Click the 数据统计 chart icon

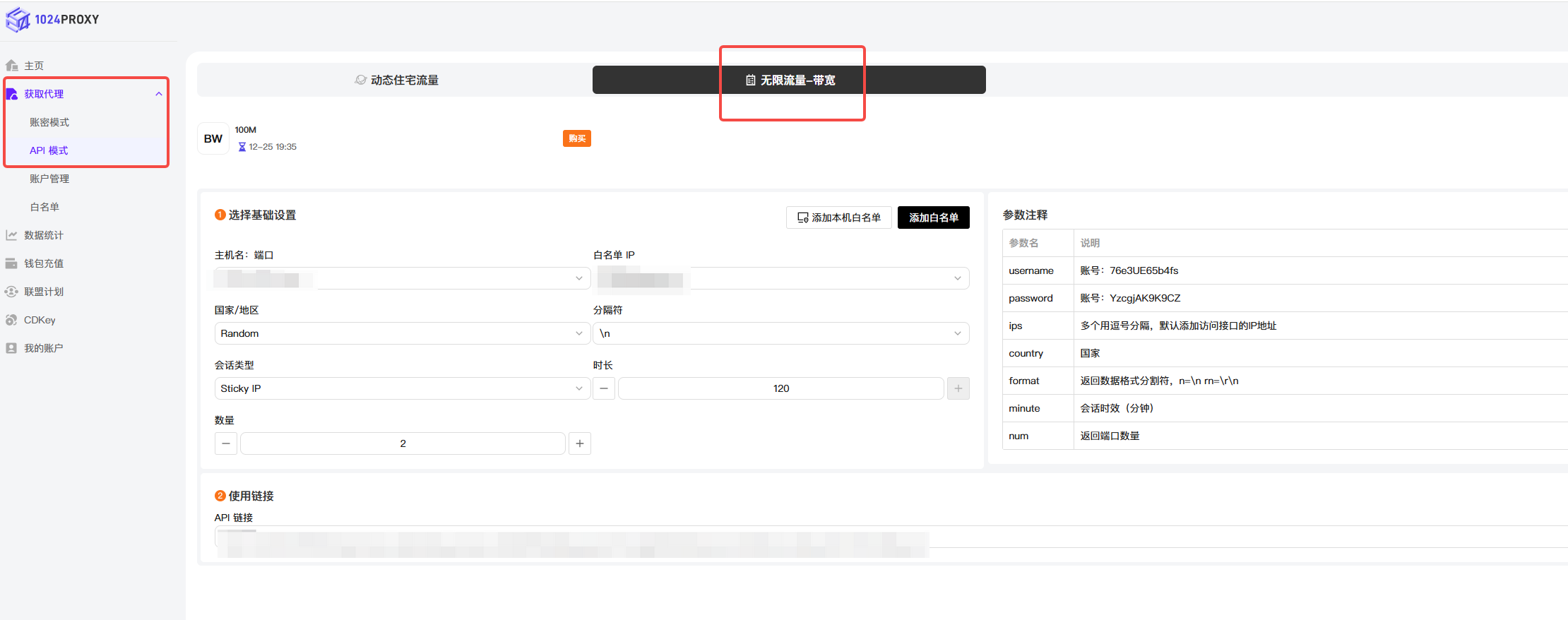tap(12, 235)
